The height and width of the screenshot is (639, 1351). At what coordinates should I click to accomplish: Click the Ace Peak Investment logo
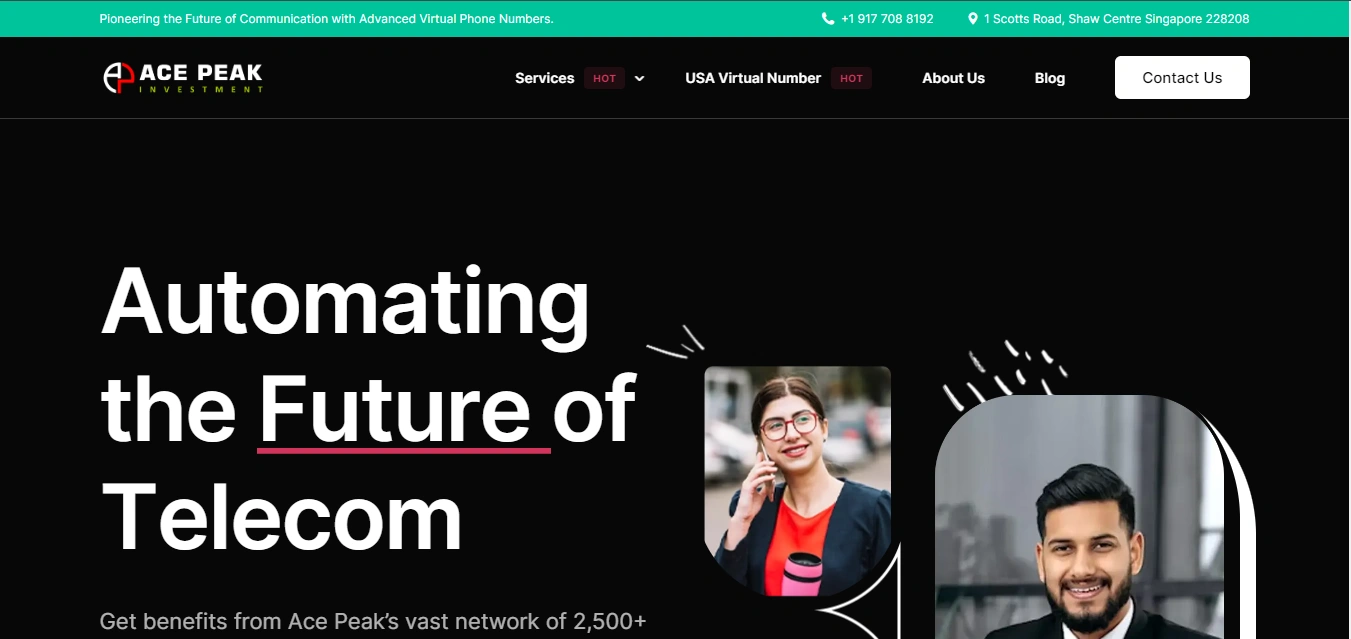click(x=183, y=78)
